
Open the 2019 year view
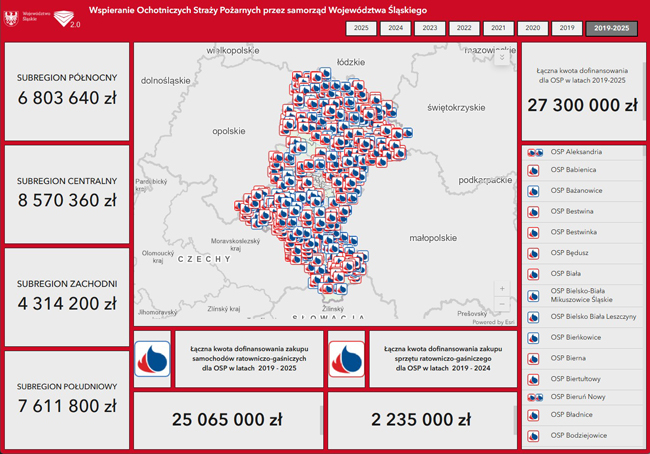coord(567,28)
